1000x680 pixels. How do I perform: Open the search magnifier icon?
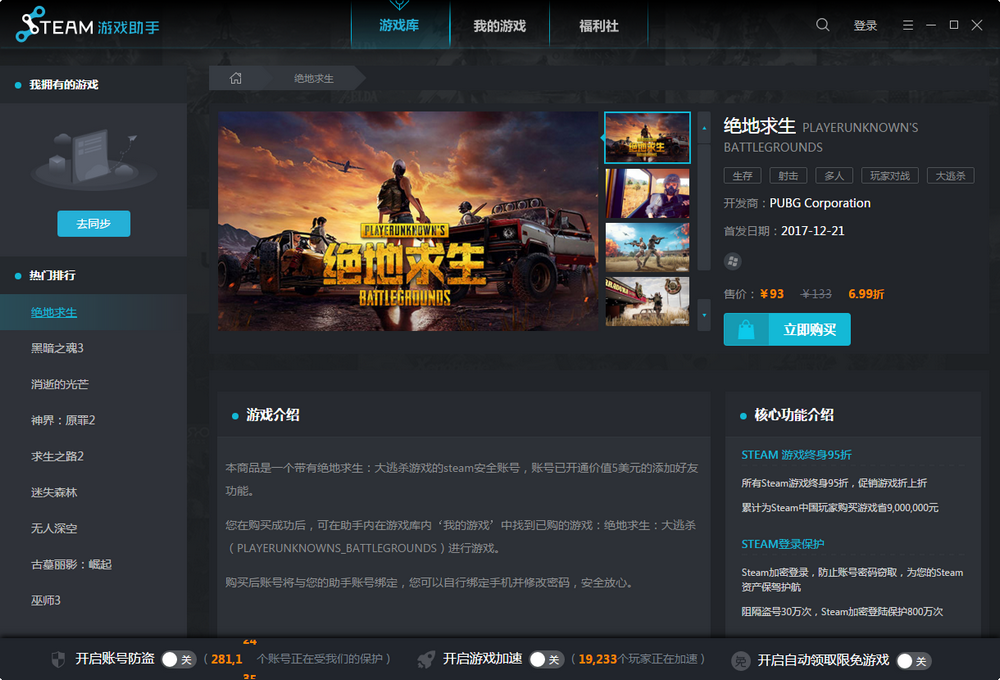[822, 24]
